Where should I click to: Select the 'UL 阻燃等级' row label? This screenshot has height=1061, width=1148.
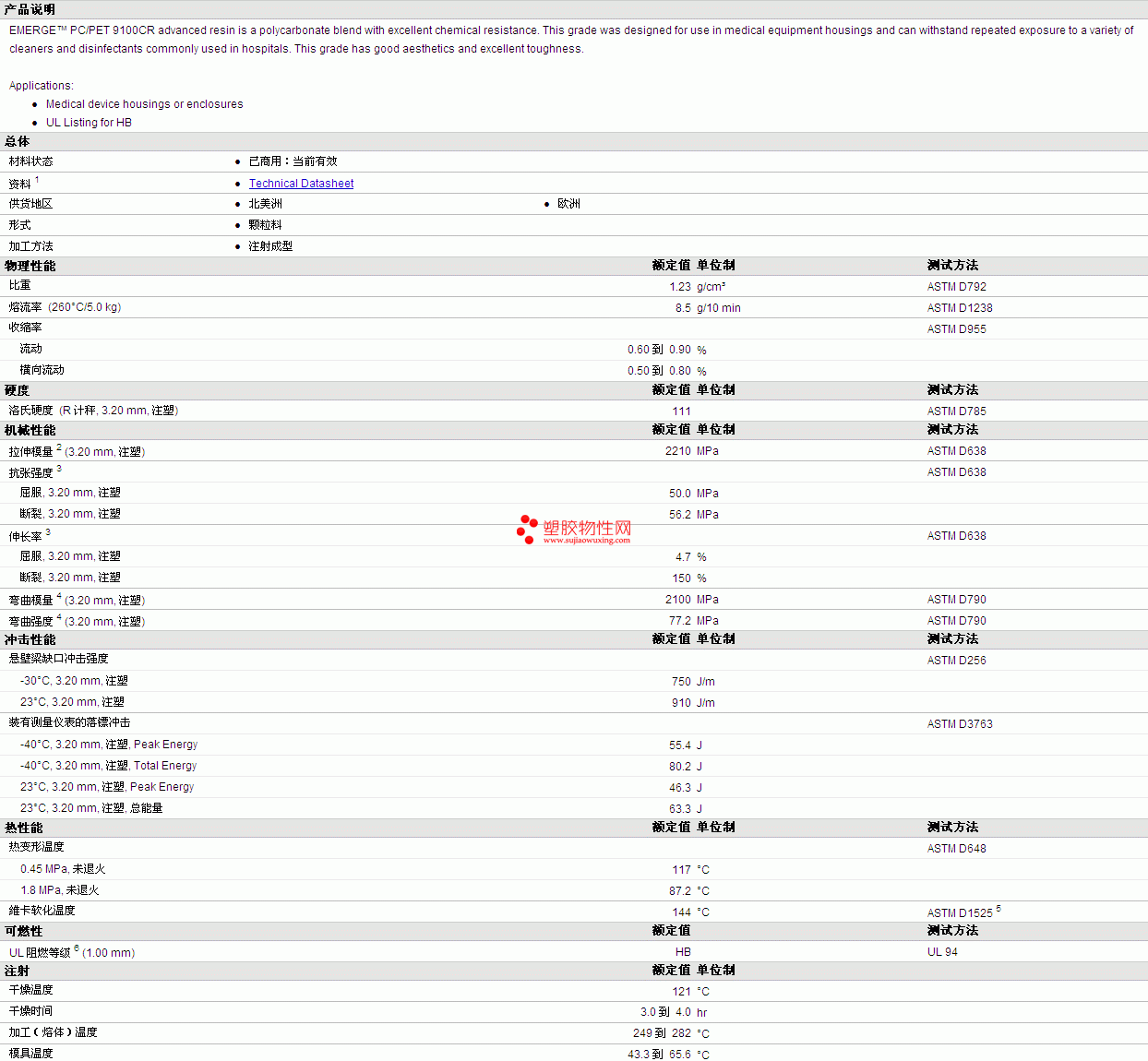click(40, 953)
